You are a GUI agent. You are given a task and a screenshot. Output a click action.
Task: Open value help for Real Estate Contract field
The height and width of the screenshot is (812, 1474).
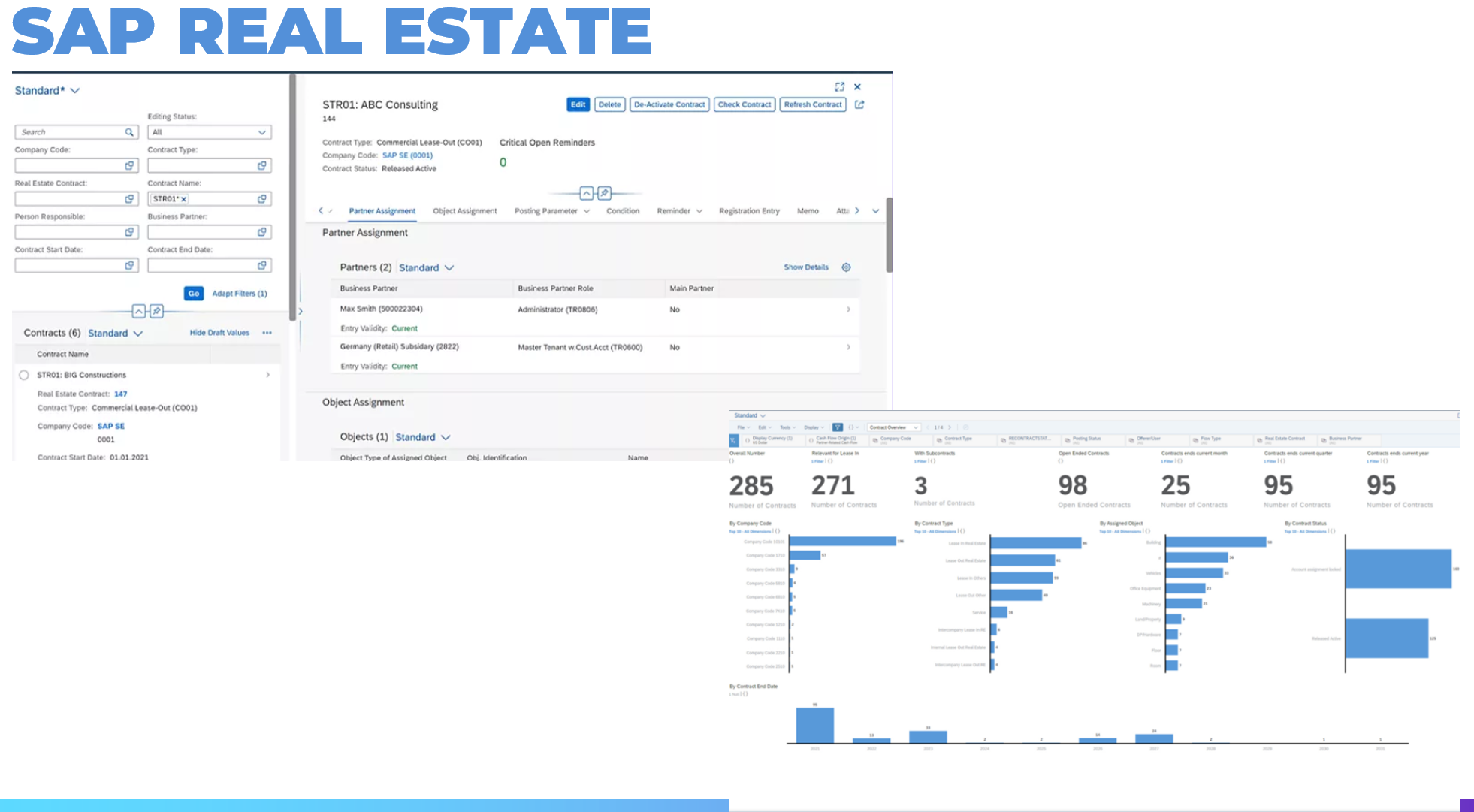coord(129,199)
